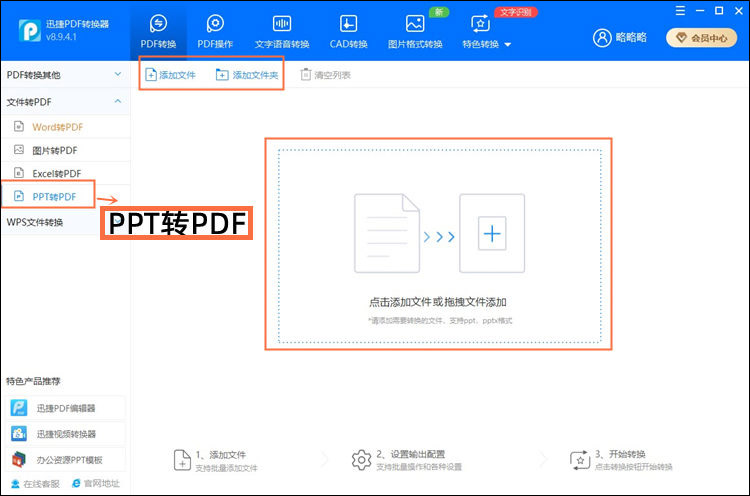This screenshot has height=496, width=750.
Task: Open the PDF转换 tab
Action: (158, 33)
